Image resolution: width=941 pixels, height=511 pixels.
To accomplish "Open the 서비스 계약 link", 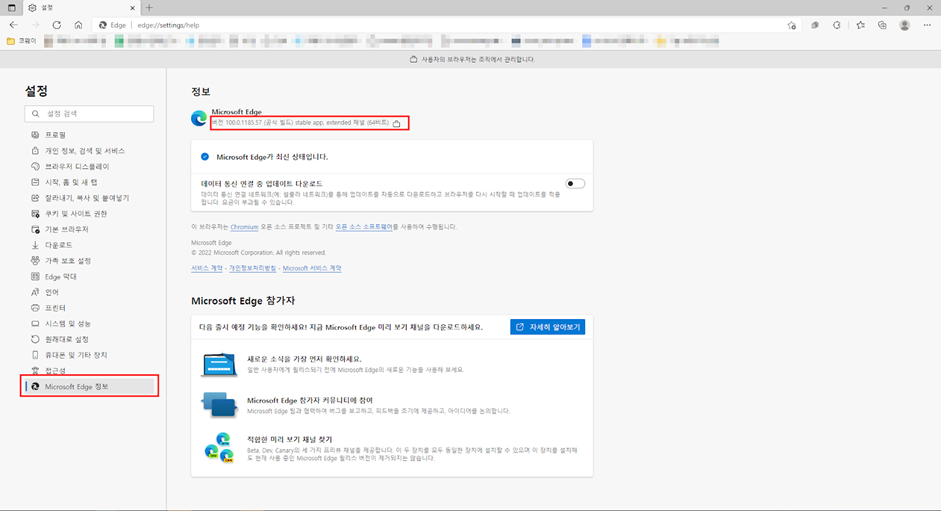I will pyautogui.click(x=206, y=268).
